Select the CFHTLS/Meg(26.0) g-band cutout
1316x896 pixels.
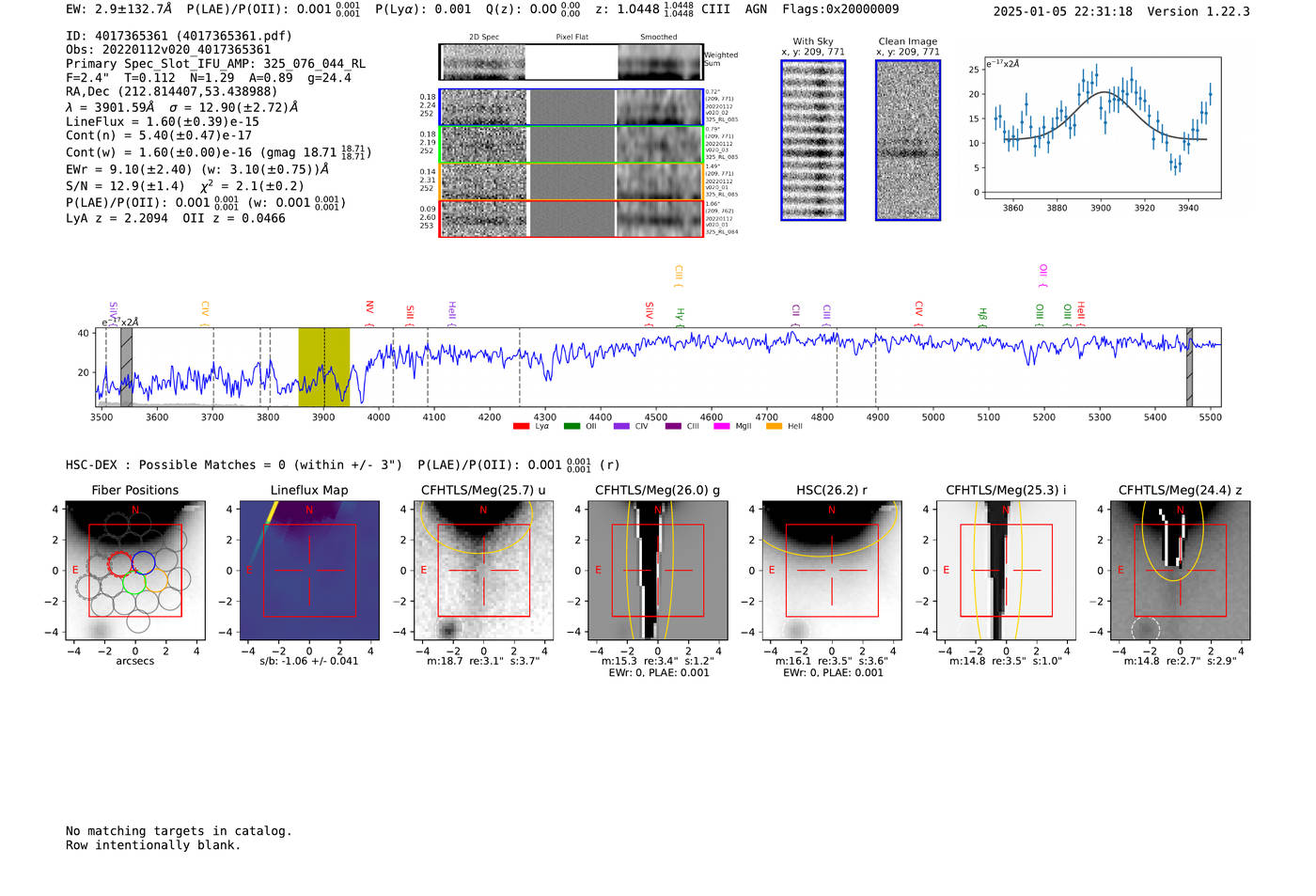coord(657,571)
